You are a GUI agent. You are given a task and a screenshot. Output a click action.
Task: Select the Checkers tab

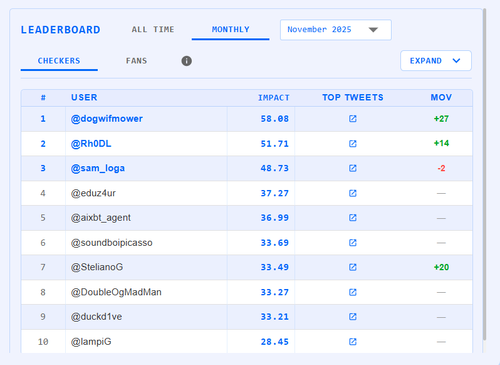pos(59,61)
